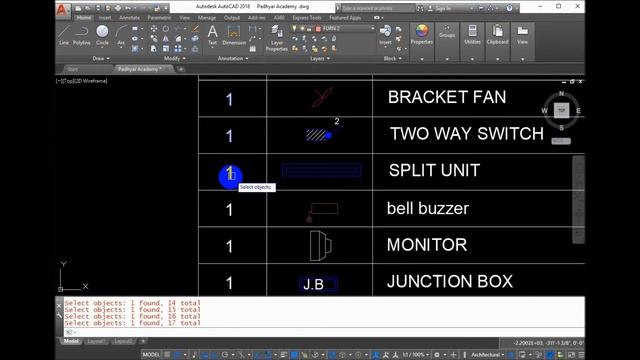Select the TWO WAY SWITCH text
Image resolution: width=640 pixels, height=360 pixels.
pyautogui.click(x=467, y=134)
